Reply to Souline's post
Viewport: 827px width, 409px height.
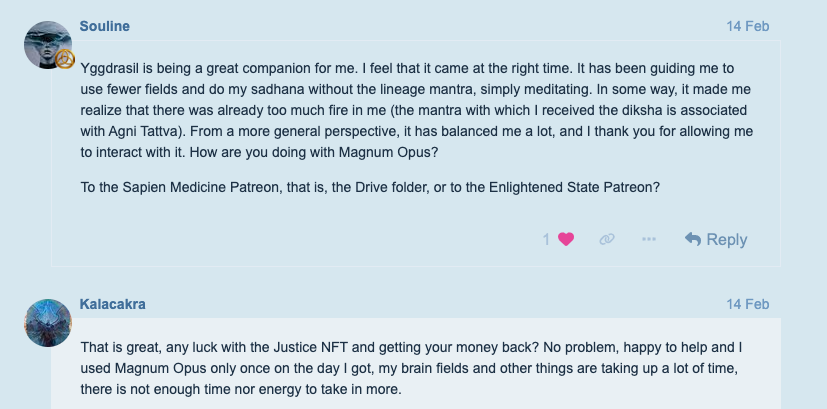(716, 239)
